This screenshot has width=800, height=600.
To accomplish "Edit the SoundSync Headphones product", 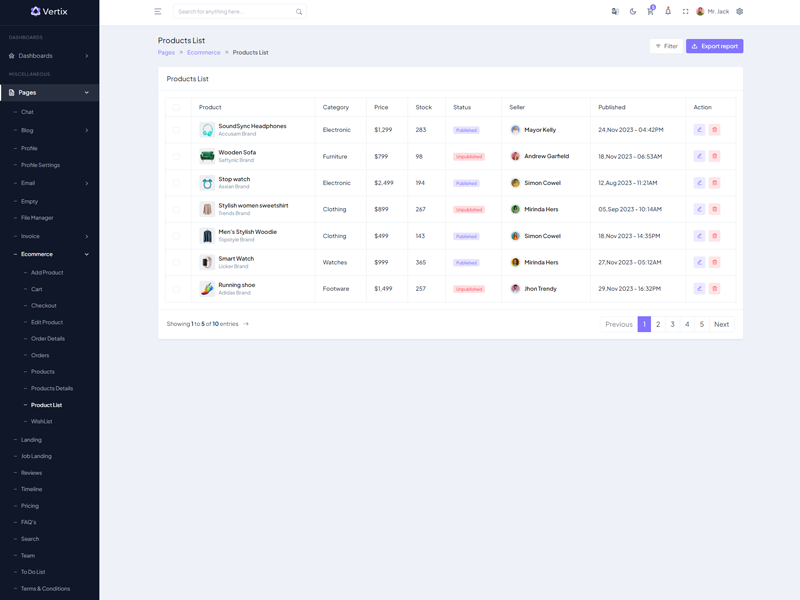I will [699, 130].
